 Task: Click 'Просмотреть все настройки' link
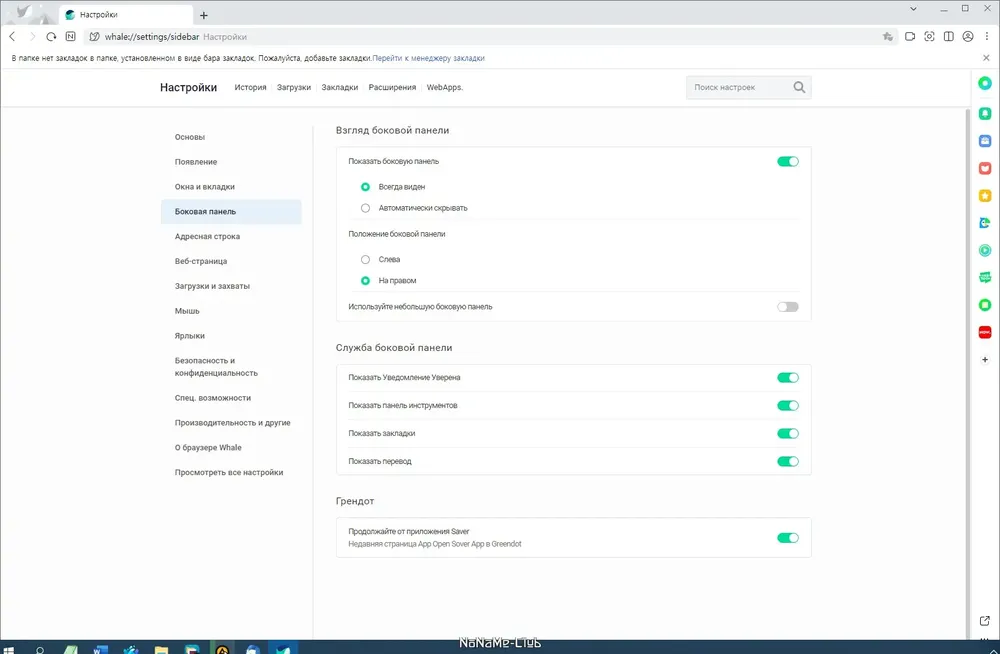[231, 473]
